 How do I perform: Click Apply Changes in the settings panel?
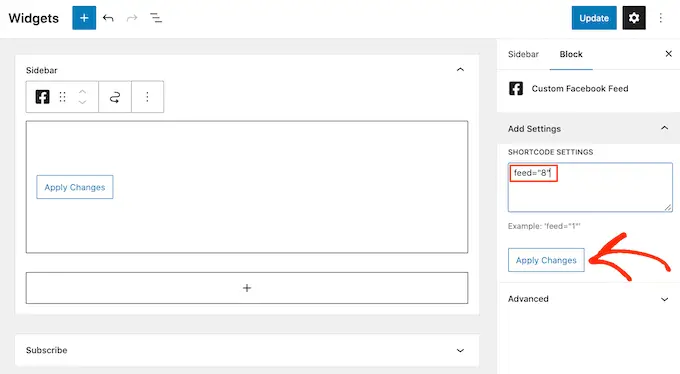tap(546, 260)
